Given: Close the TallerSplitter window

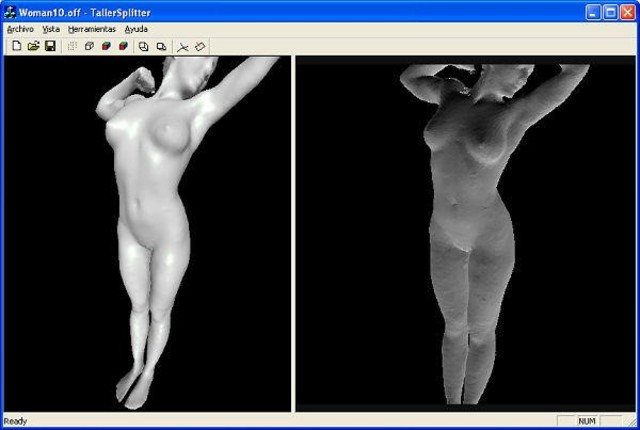Looking at the screenshot, I should [x=628, y=12].
